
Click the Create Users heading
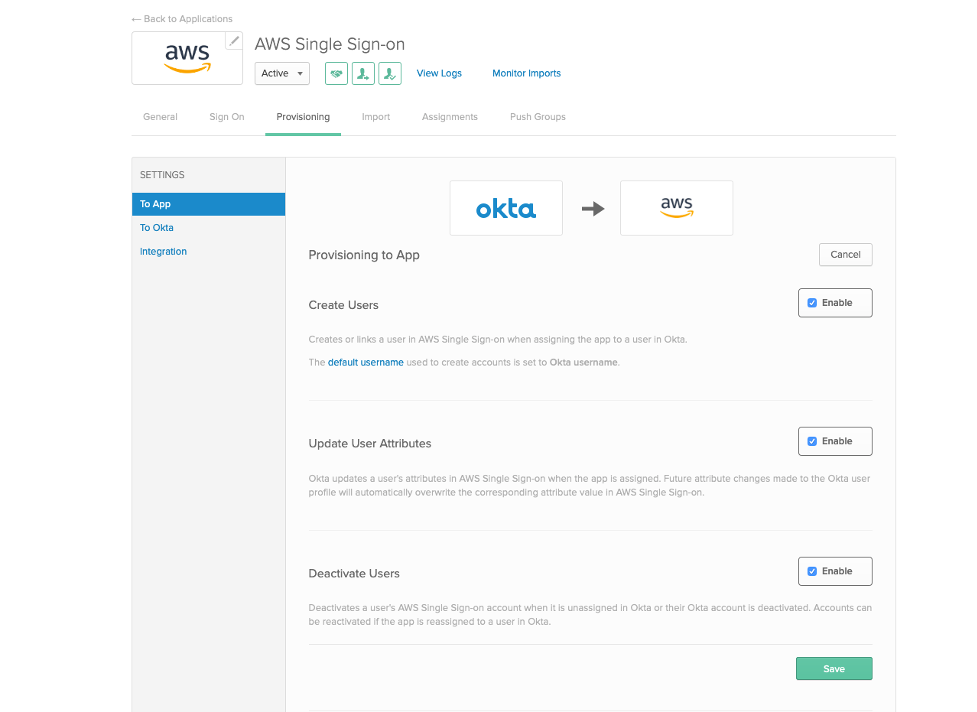(343, 305)
